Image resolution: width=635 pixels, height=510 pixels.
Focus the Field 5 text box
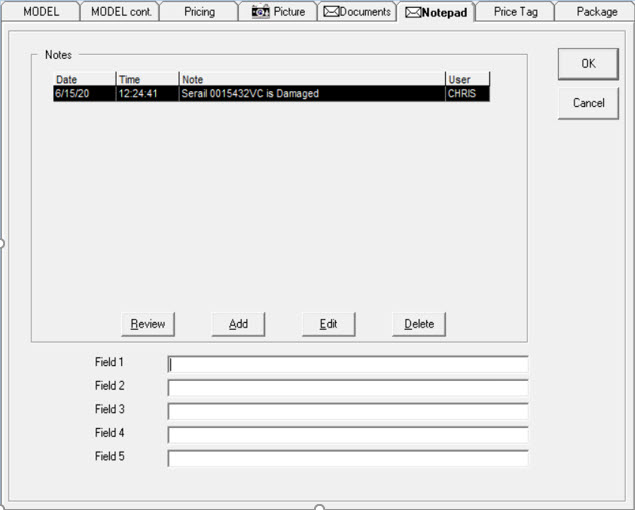coord(348,459)
